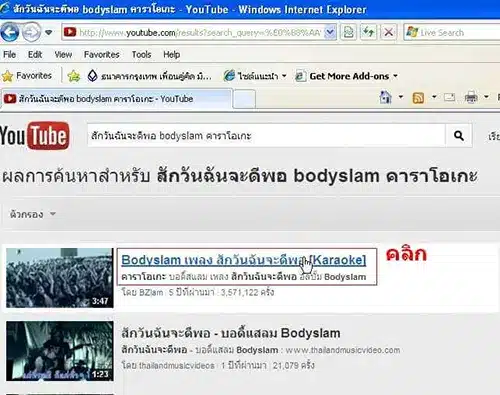Viewport: 500px width, 395px height.
Task: Click the YouTube logo
Action: [35, 136]
